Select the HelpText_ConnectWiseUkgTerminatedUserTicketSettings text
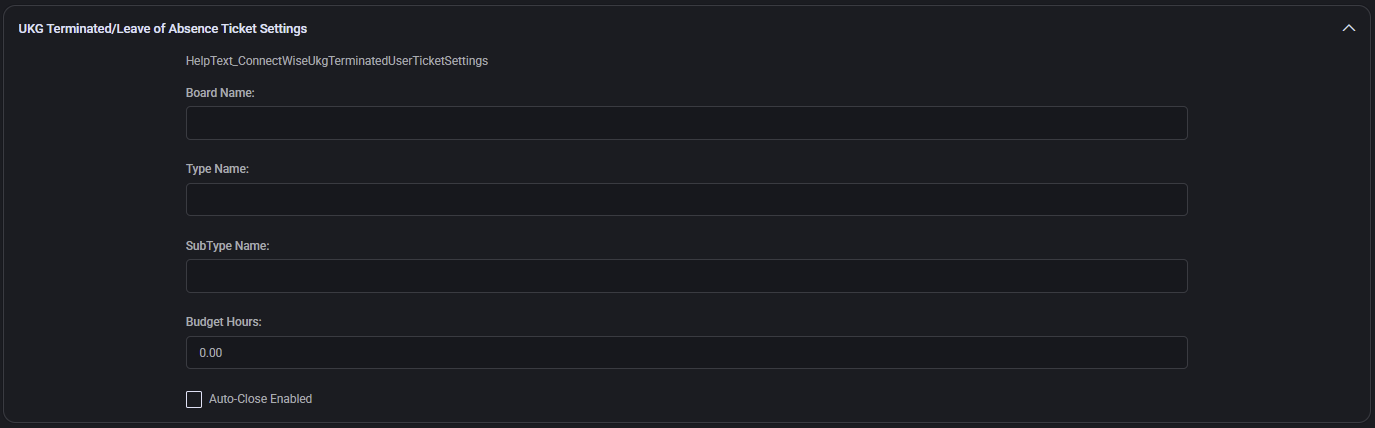This screenshot has width=1375, height=428. (337, 61)
